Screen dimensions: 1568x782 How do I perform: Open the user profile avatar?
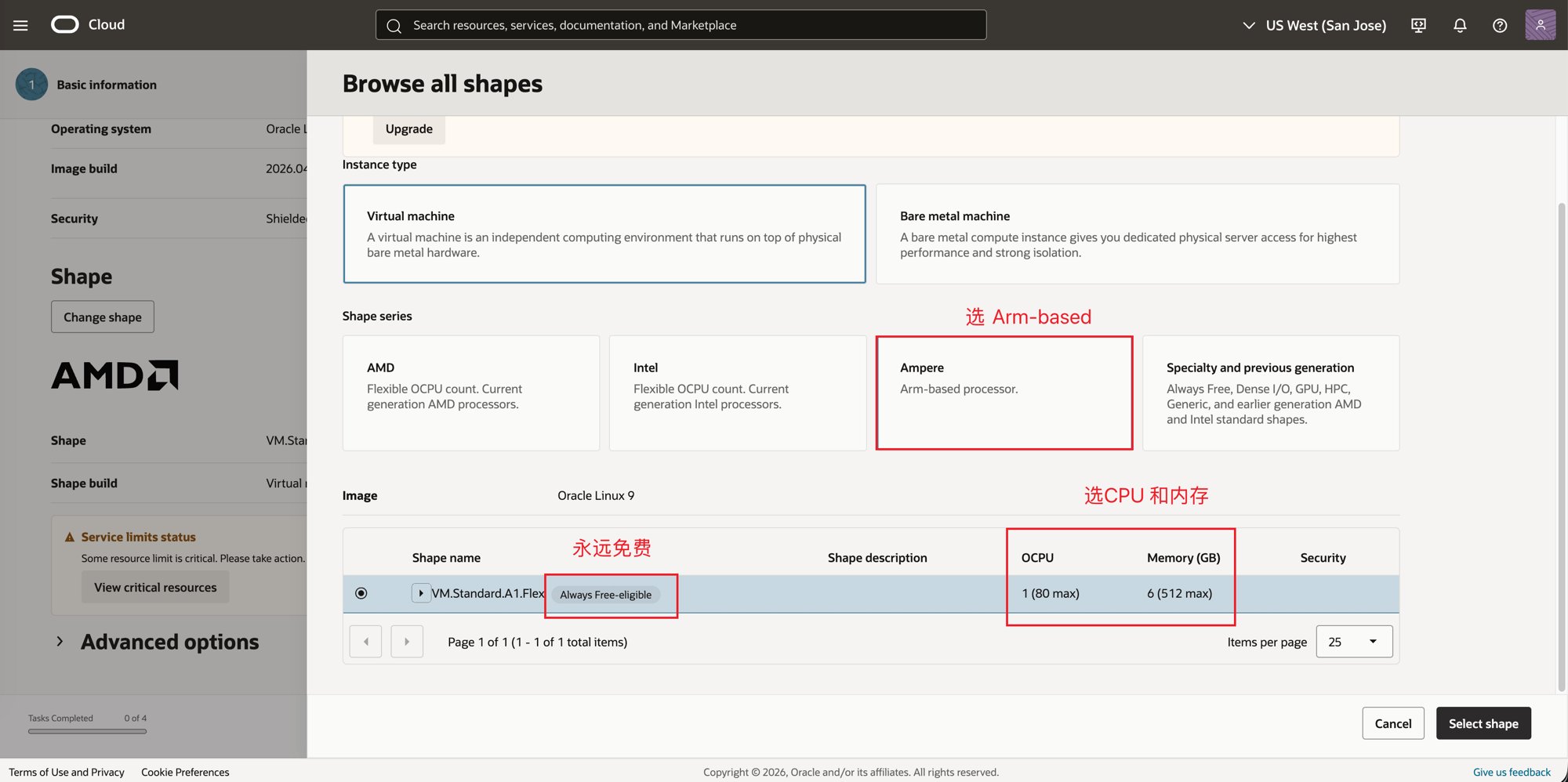1540,25
